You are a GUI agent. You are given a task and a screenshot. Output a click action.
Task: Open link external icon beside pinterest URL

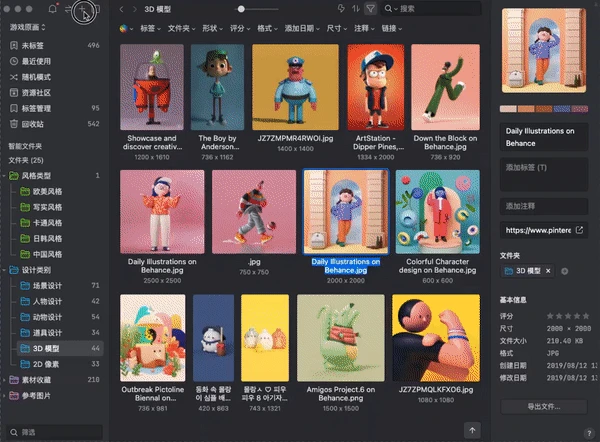pyautogui.click(x=579, y=230)
